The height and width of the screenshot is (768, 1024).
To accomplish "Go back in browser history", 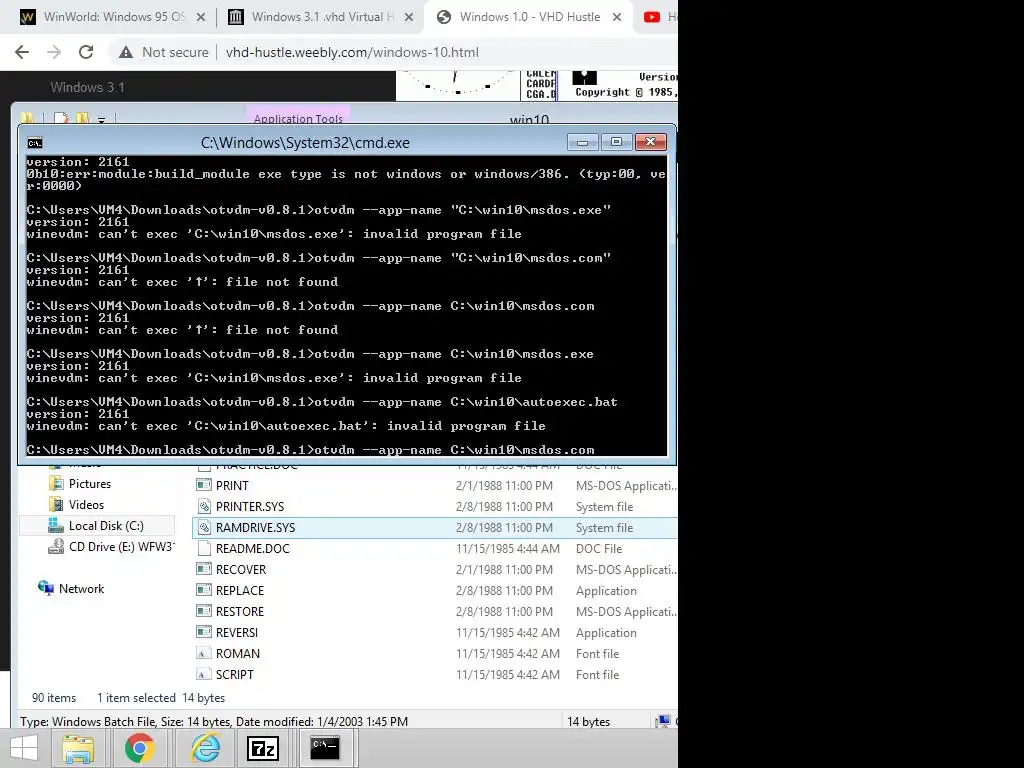I will [x=22, y=52].
